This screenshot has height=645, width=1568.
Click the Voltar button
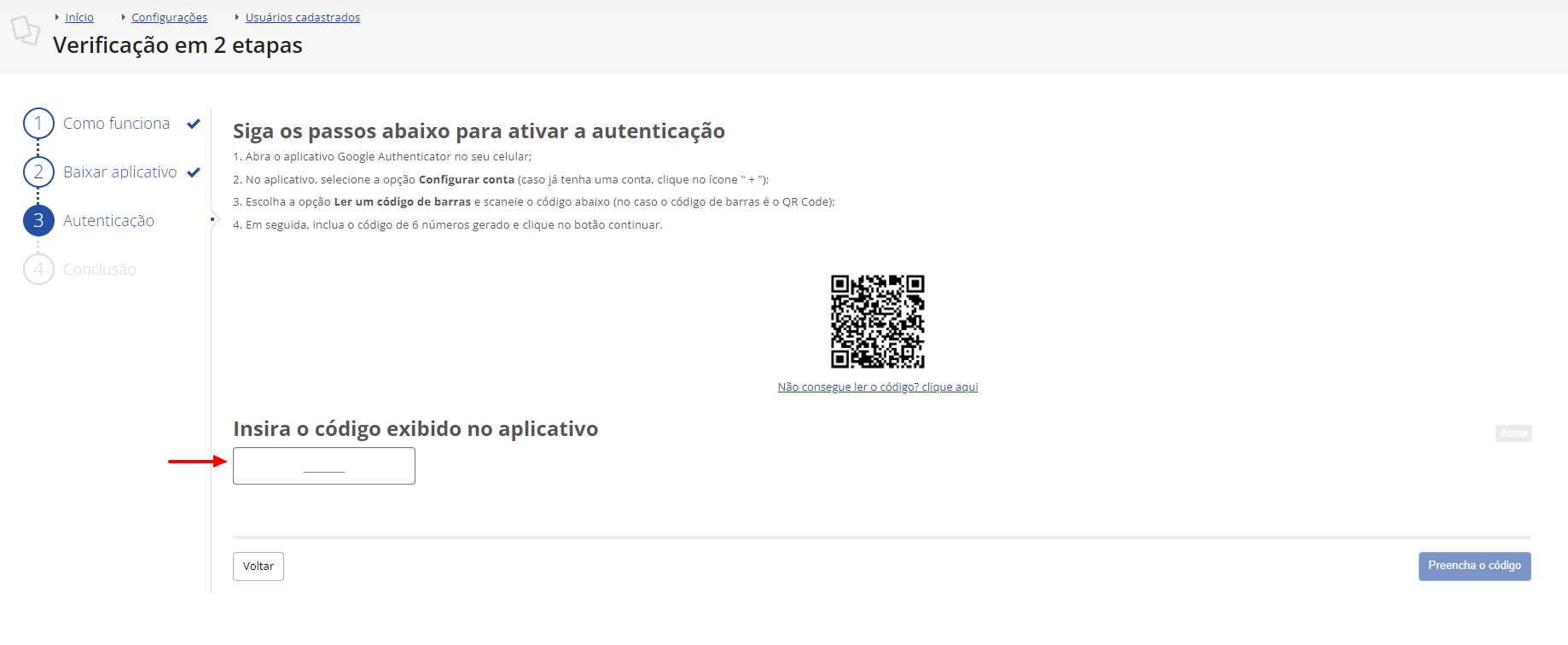[x=258, y=567]
